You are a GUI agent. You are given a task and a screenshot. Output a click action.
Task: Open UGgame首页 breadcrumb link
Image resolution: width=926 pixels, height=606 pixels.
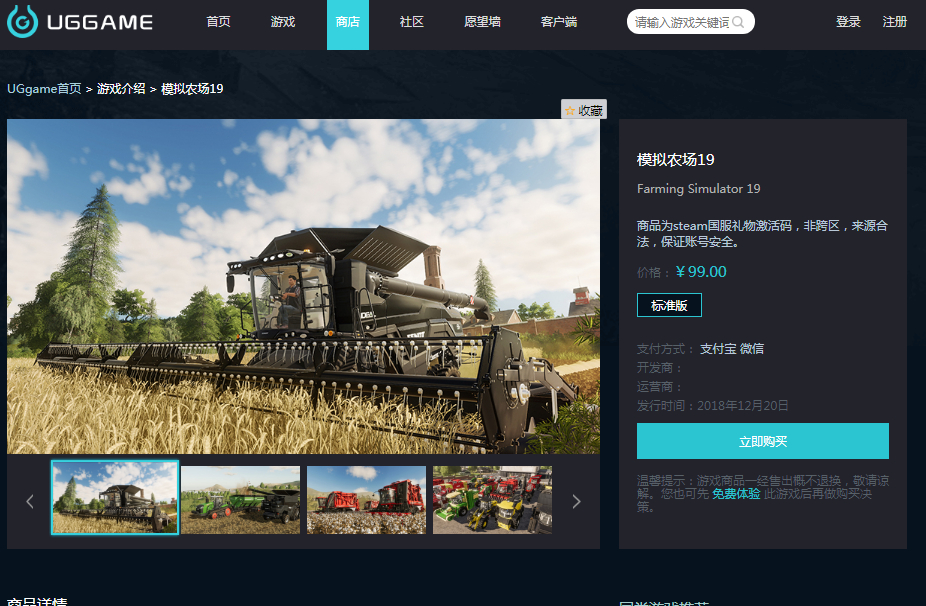tap(44, 89)
